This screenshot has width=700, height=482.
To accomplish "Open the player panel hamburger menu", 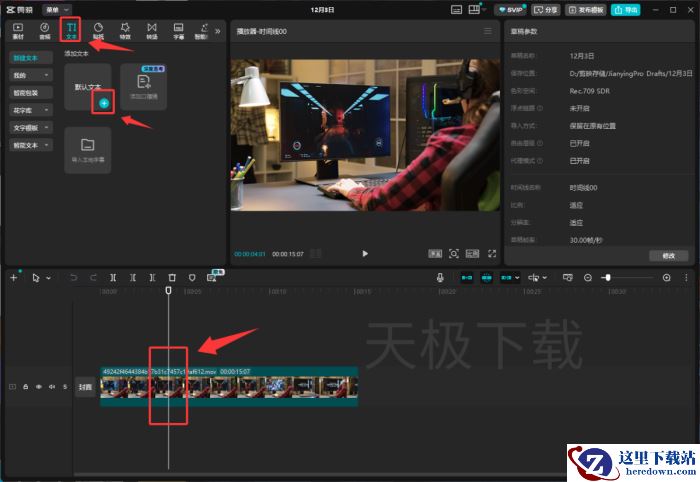I will (x=488, y=31).
